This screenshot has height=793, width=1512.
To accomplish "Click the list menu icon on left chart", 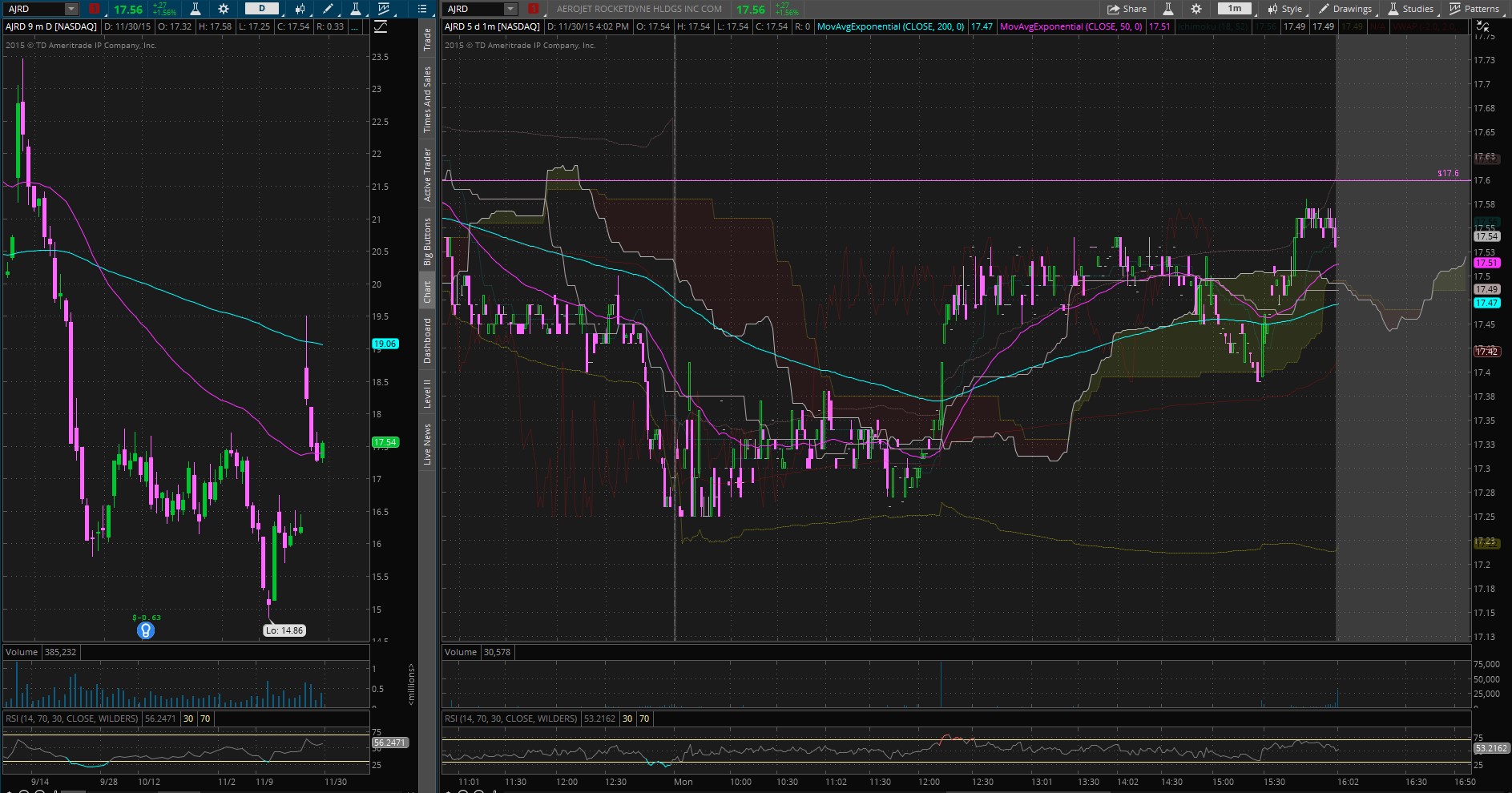I will point(423,9).
